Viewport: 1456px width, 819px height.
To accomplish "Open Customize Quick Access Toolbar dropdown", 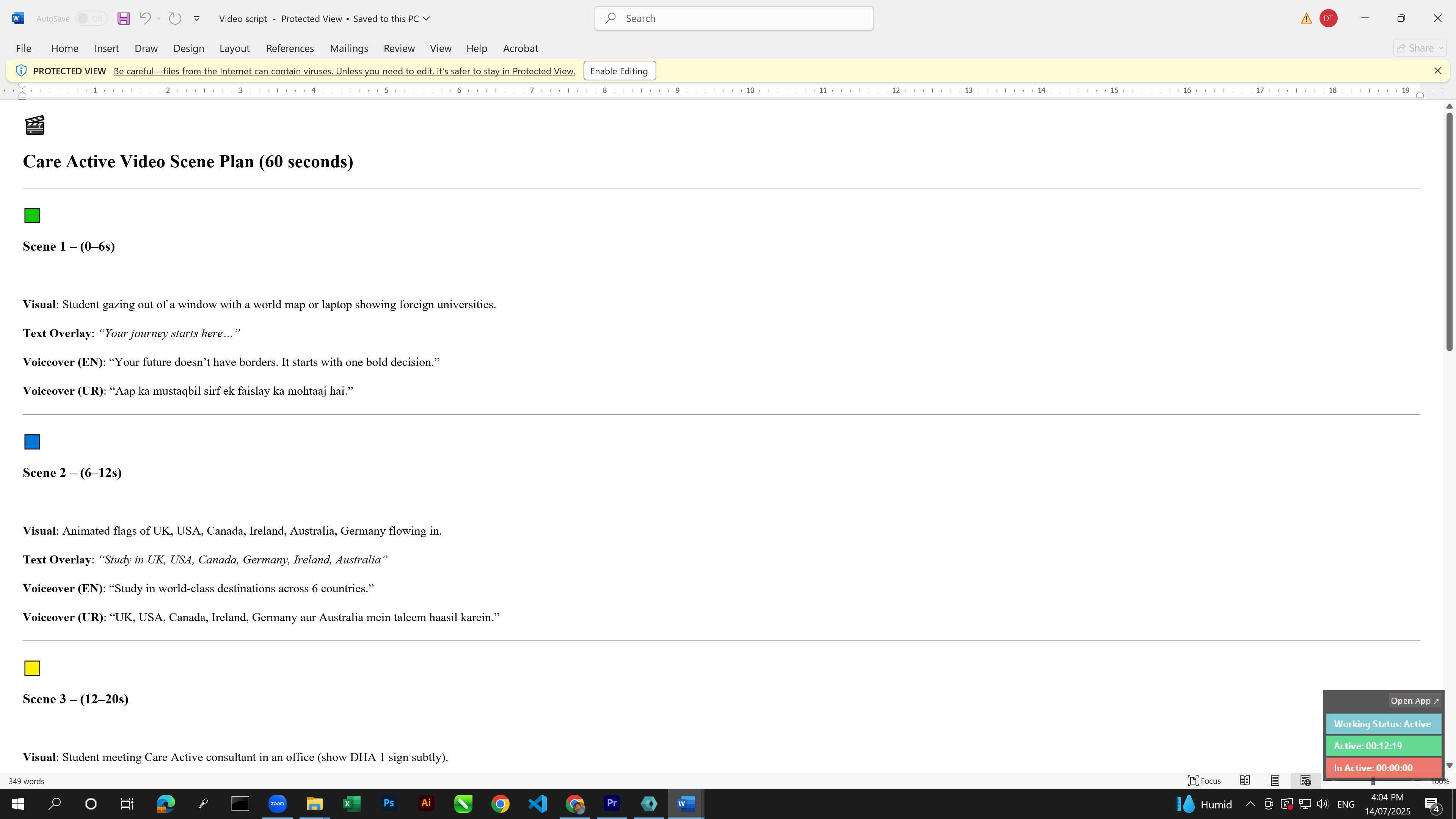I will [197, 19].
